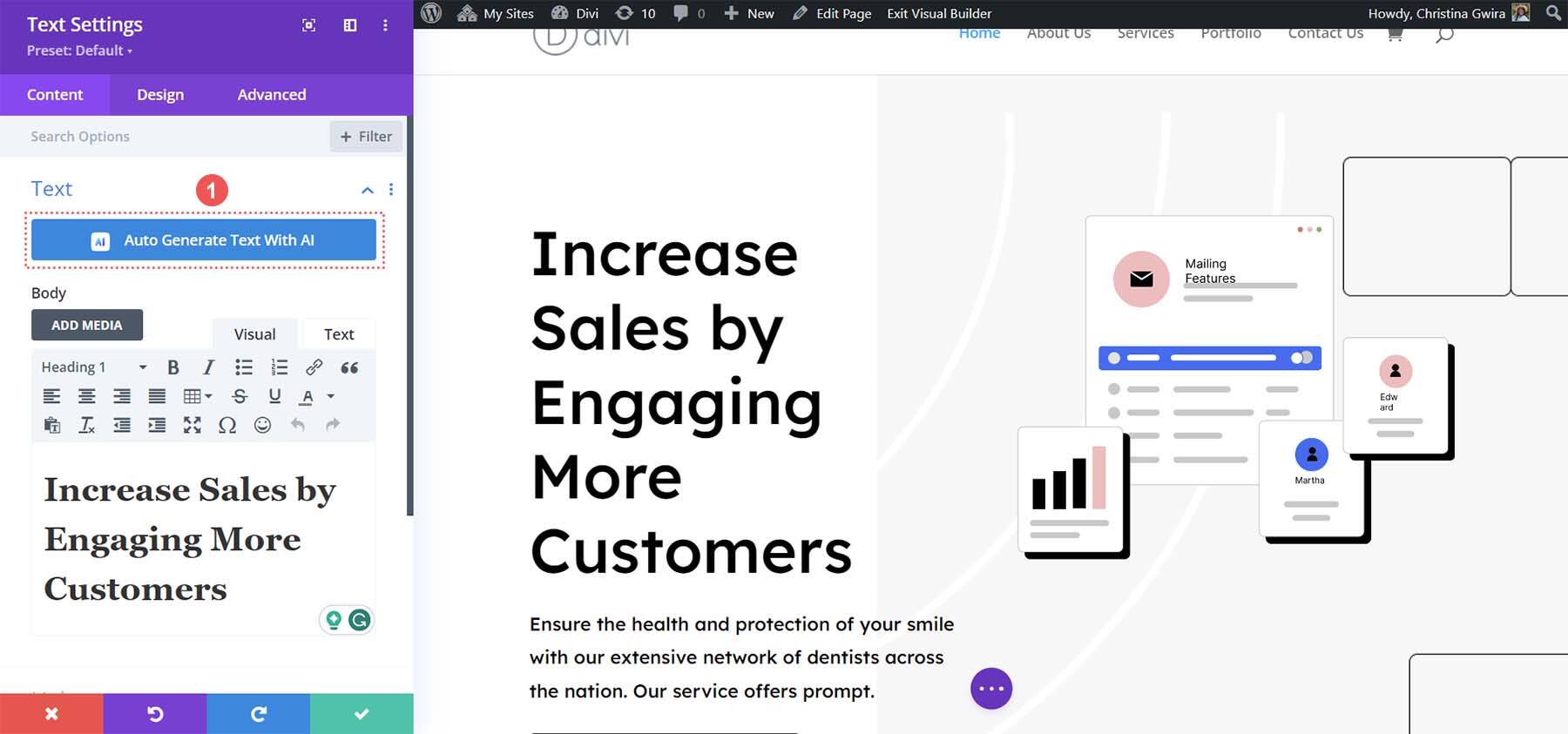
Task: Toggle center text alignment
Action: click(x=87, y=396)
